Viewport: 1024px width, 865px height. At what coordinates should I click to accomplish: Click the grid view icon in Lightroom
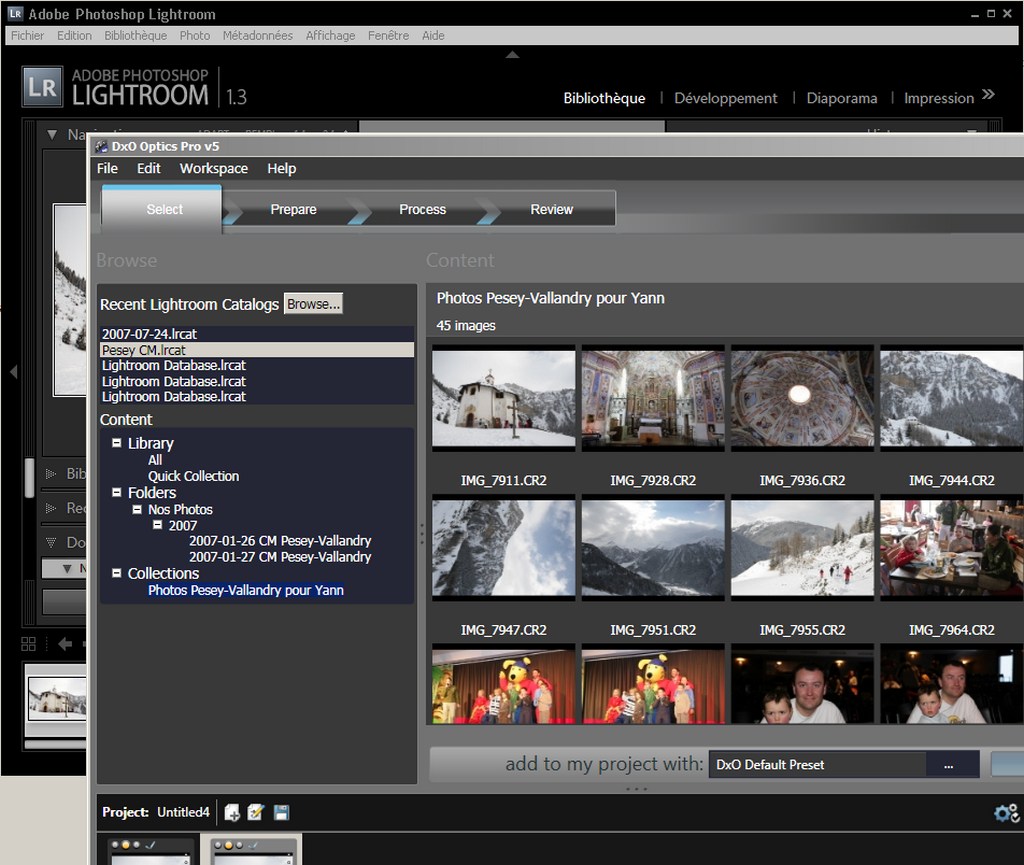(28, 644)
